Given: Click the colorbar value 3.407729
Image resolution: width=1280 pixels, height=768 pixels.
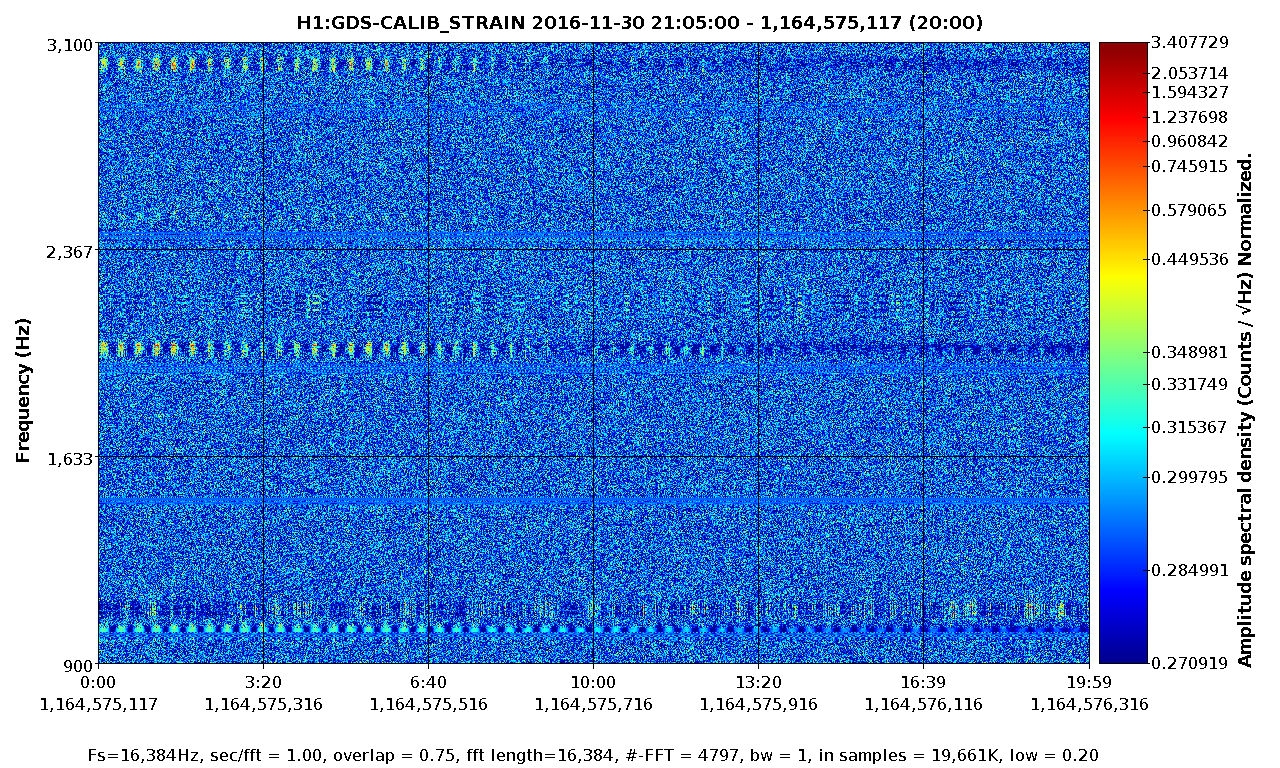Looking at the screenshot, I should click(1189, 42).
